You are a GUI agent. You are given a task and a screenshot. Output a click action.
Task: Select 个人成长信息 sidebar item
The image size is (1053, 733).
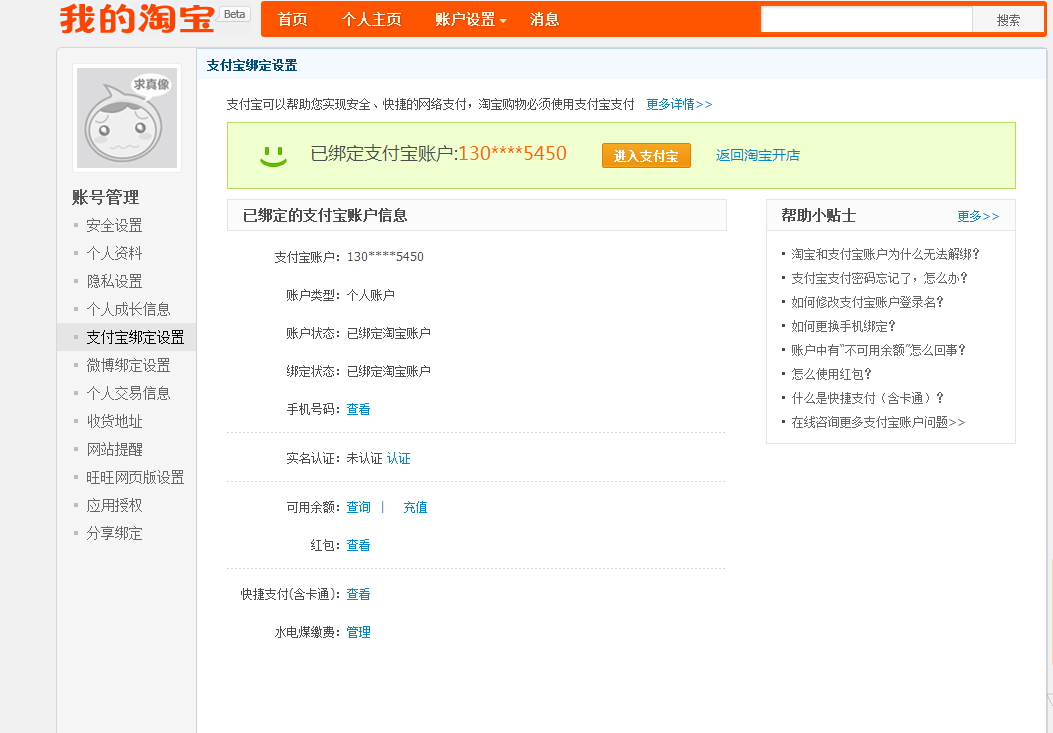click(128, 309)
